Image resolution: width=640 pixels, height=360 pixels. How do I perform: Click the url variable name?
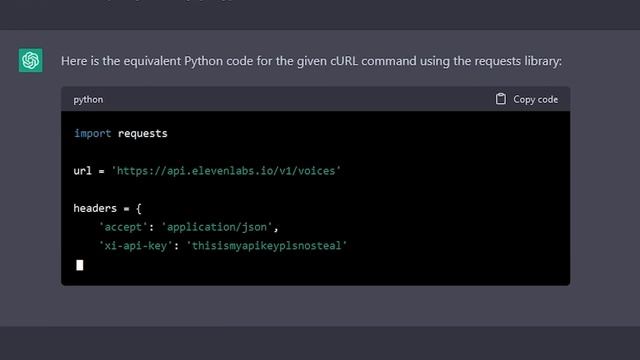(x=82, y=171)
